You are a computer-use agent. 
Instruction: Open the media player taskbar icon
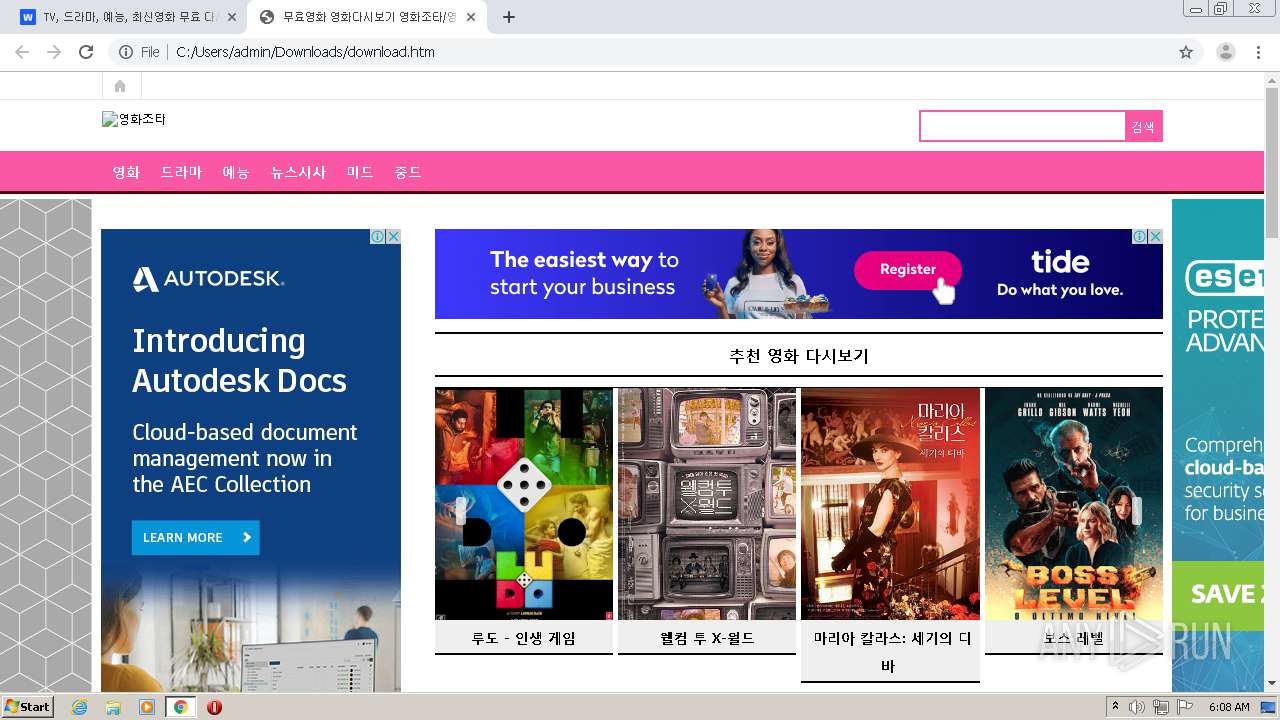(147, 707)
